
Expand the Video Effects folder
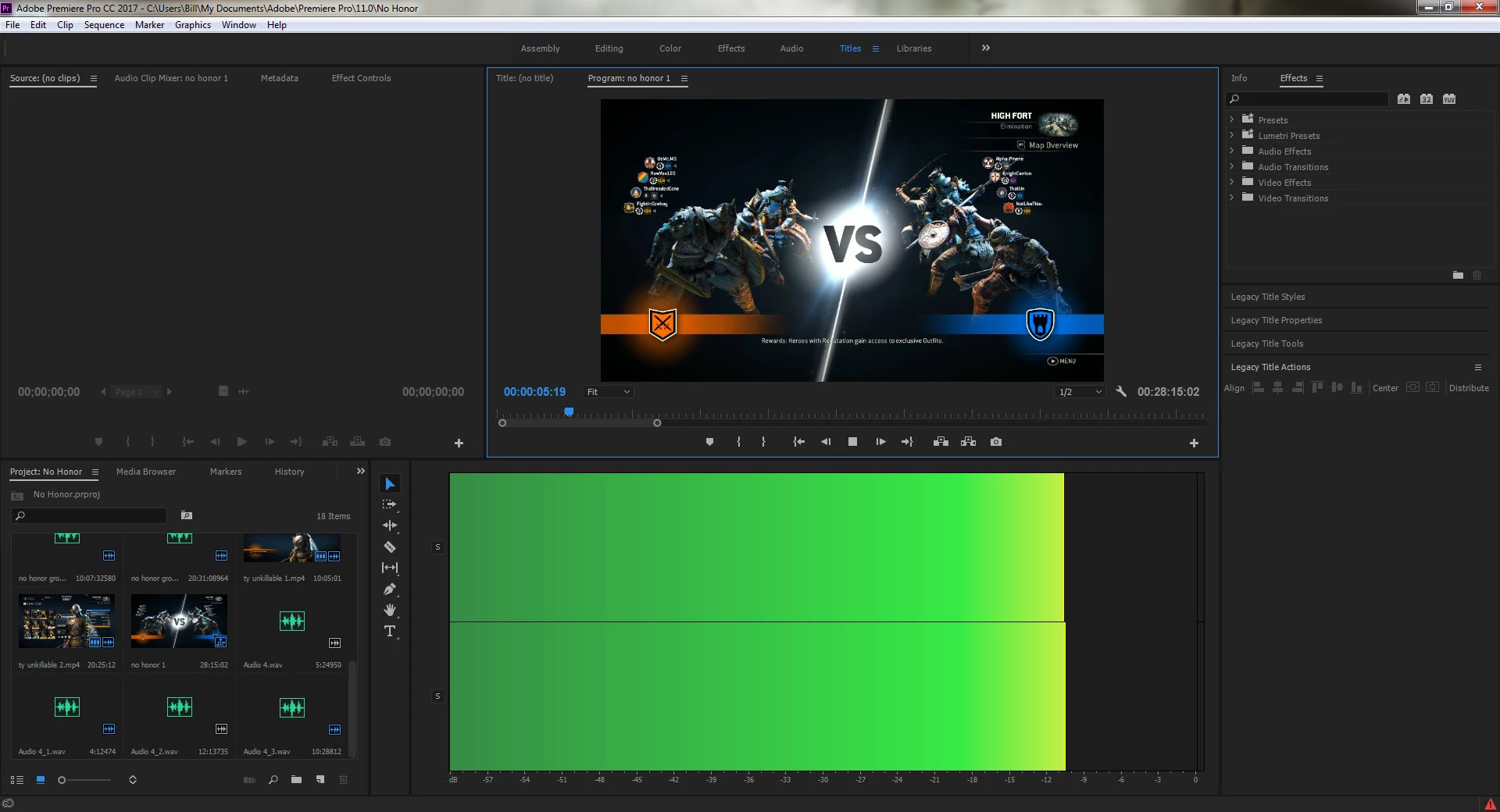click(x=1232, y=182)
